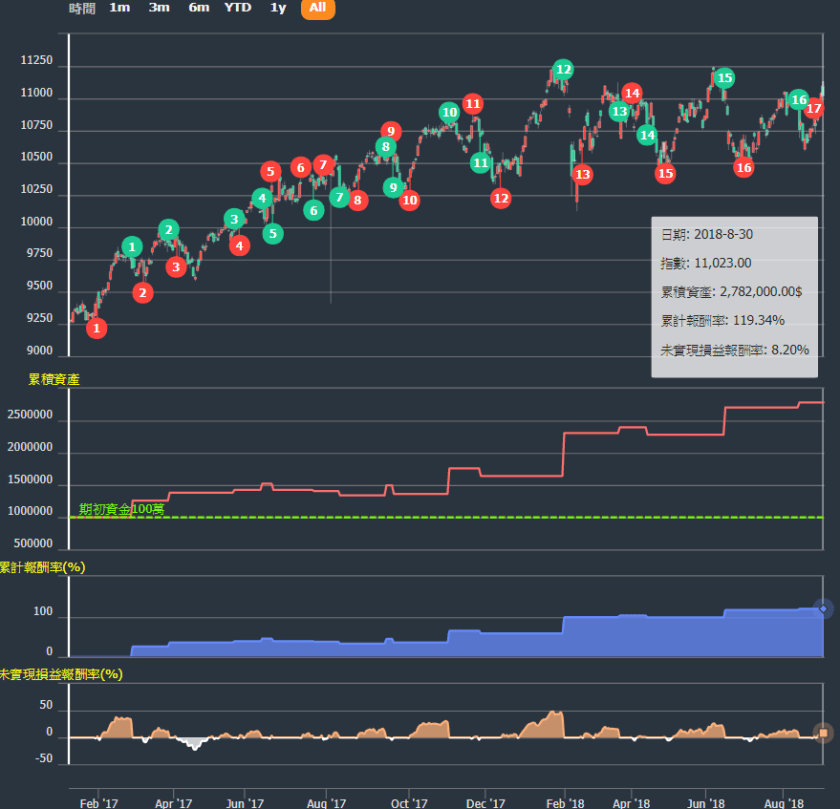Click green trade marker number 12

click(x=563, y=70)
